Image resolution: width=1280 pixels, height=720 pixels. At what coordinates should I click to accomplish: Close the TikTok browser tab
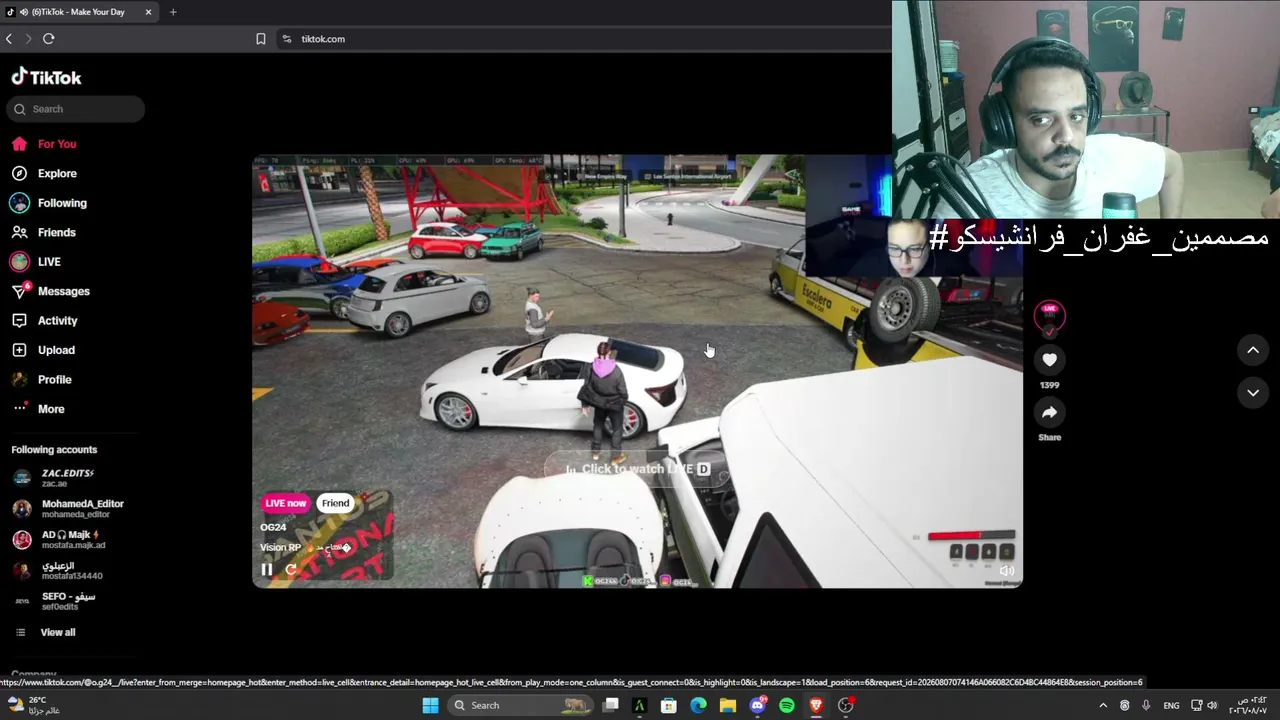(148, 12)
